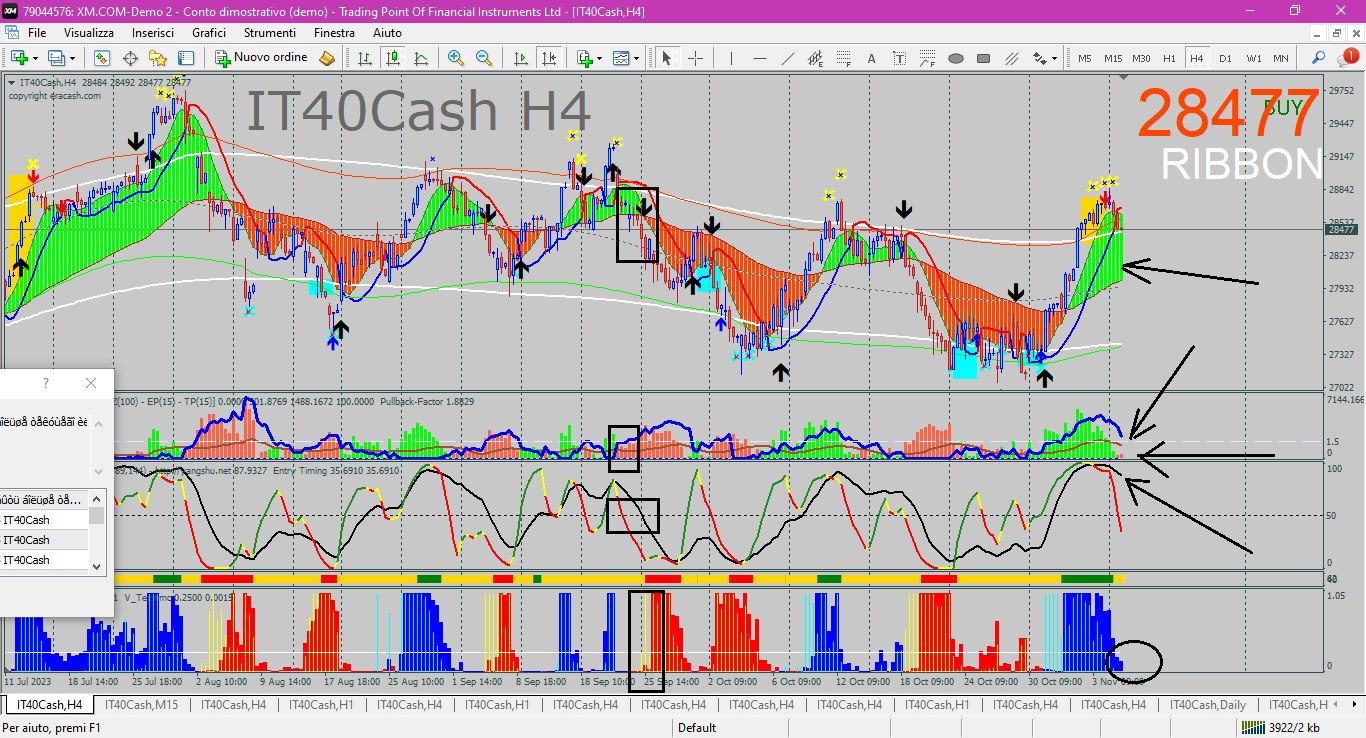Open the Profiles toolbar icon
This screenshot has height=738, width=1366.
coord(57,58)
